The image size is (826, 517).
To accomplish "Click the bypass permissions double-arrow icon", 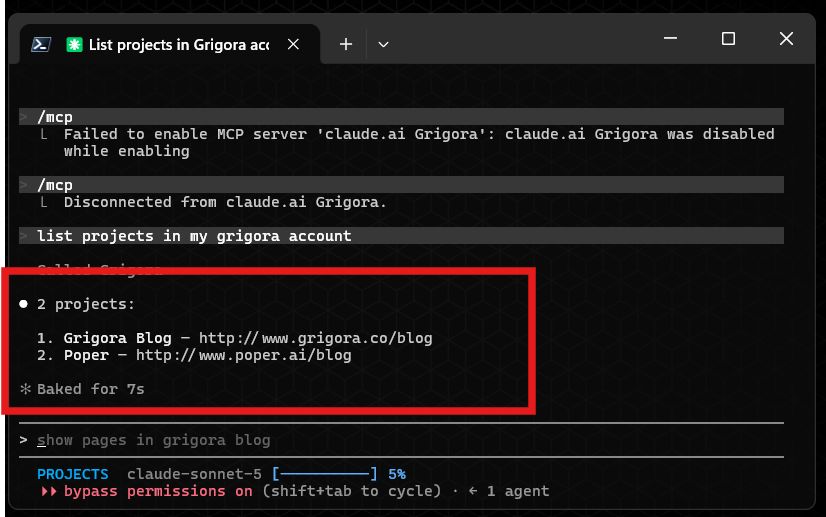I will click(48, 491).
